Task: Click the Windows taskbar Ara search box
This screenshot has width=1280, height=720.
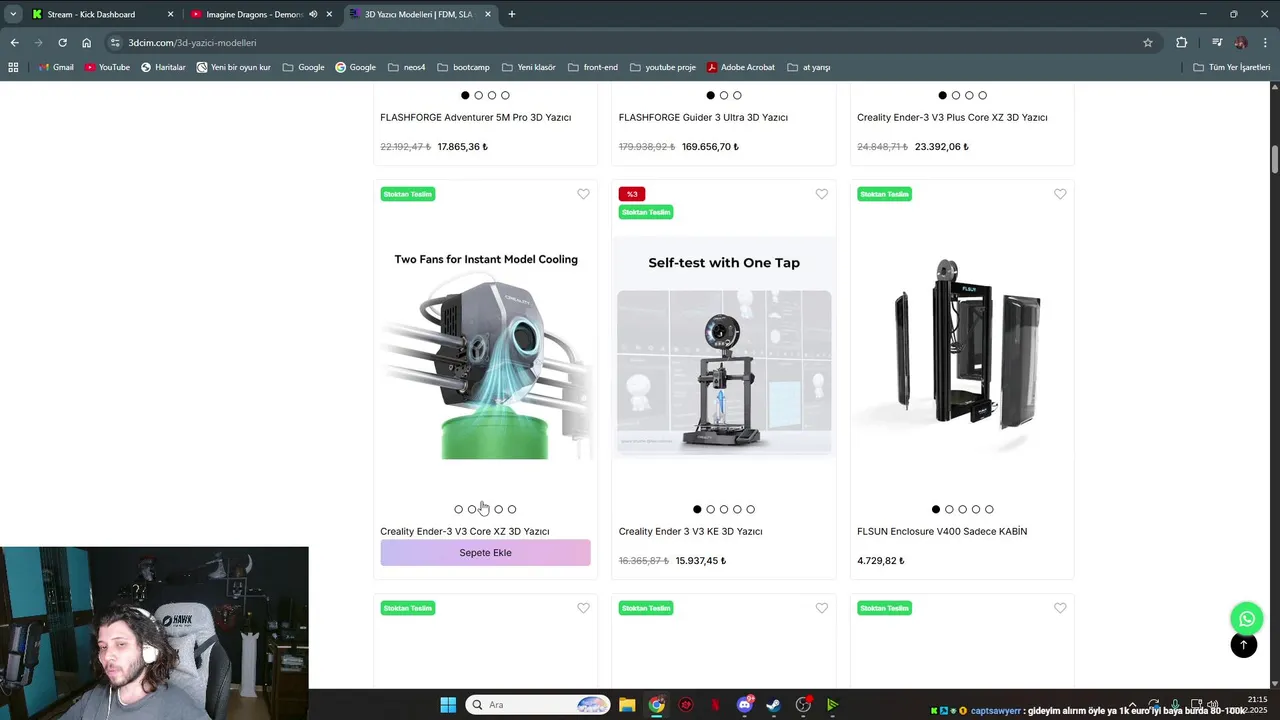Action: coord(538,705)
